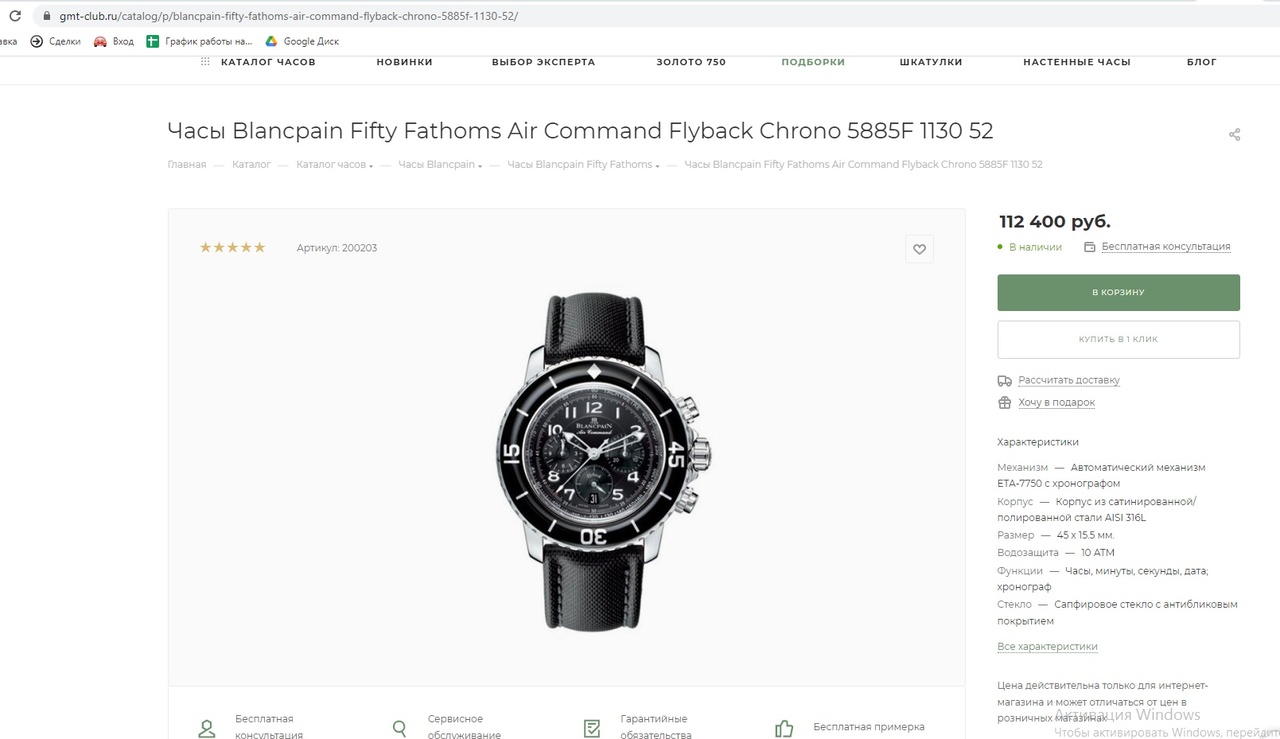Click the browser reload icon
Image resolution: width=1280 pixels, height=739 pixels.
click(x=14, y=16)
